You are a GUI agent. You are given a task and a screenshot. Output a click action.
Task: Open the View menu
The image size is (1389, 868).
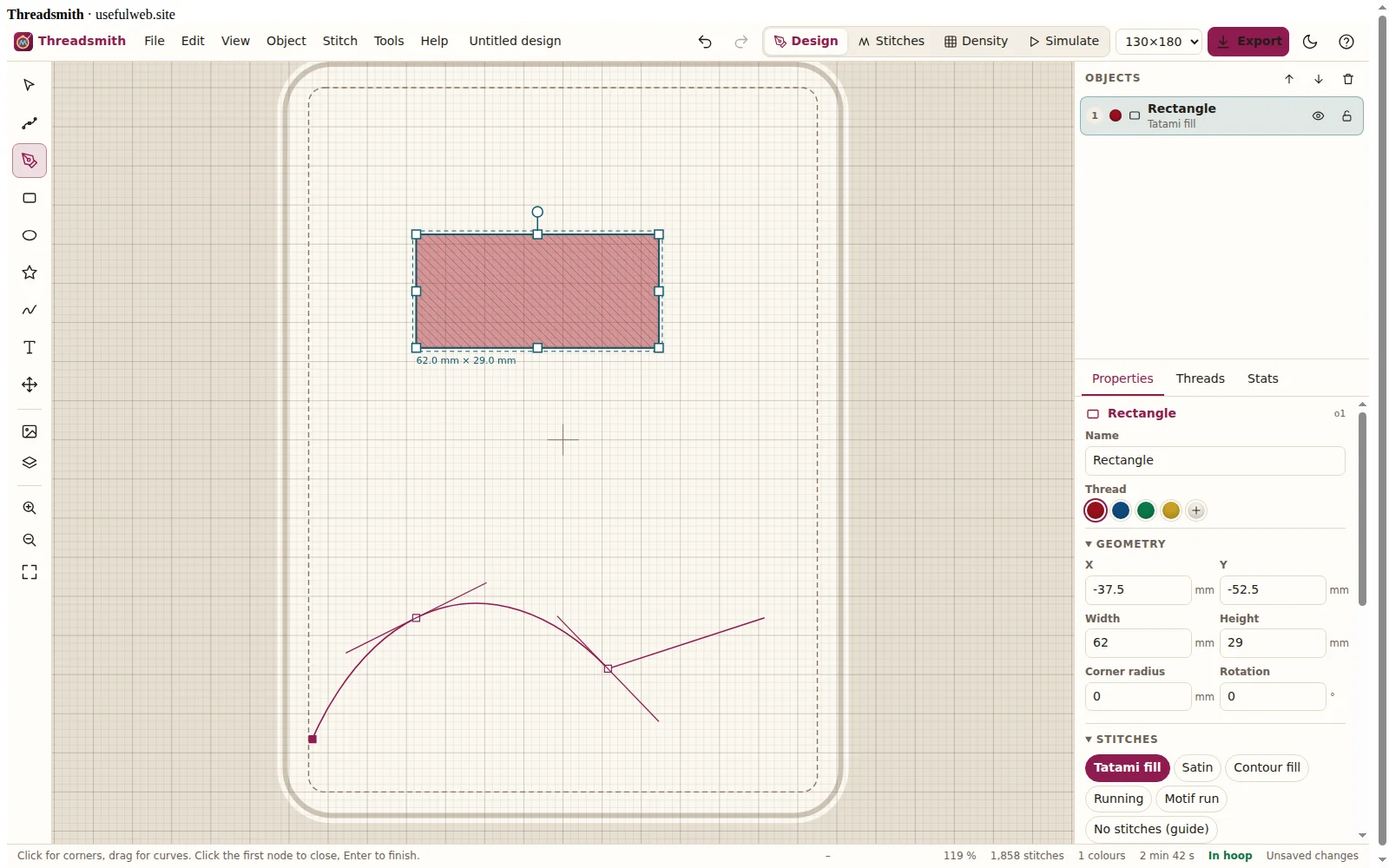tap(235, 41)
